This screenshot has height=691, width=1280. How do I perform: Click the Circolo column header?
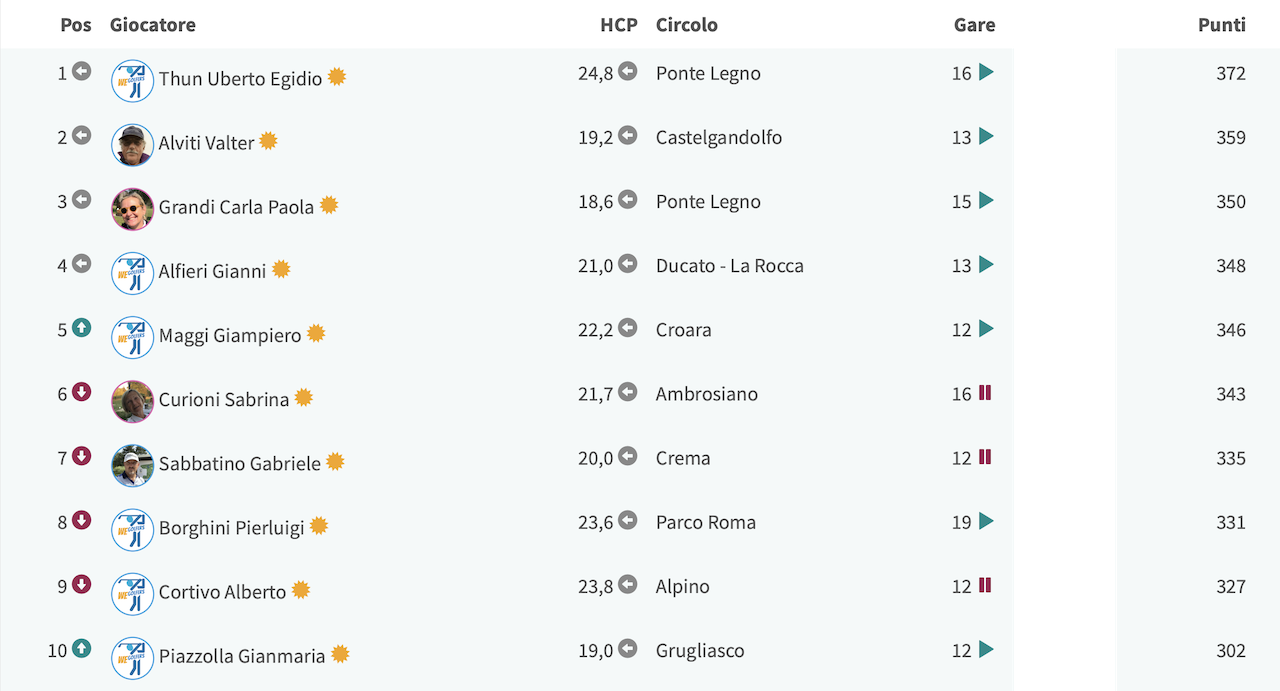pos(687,25)
